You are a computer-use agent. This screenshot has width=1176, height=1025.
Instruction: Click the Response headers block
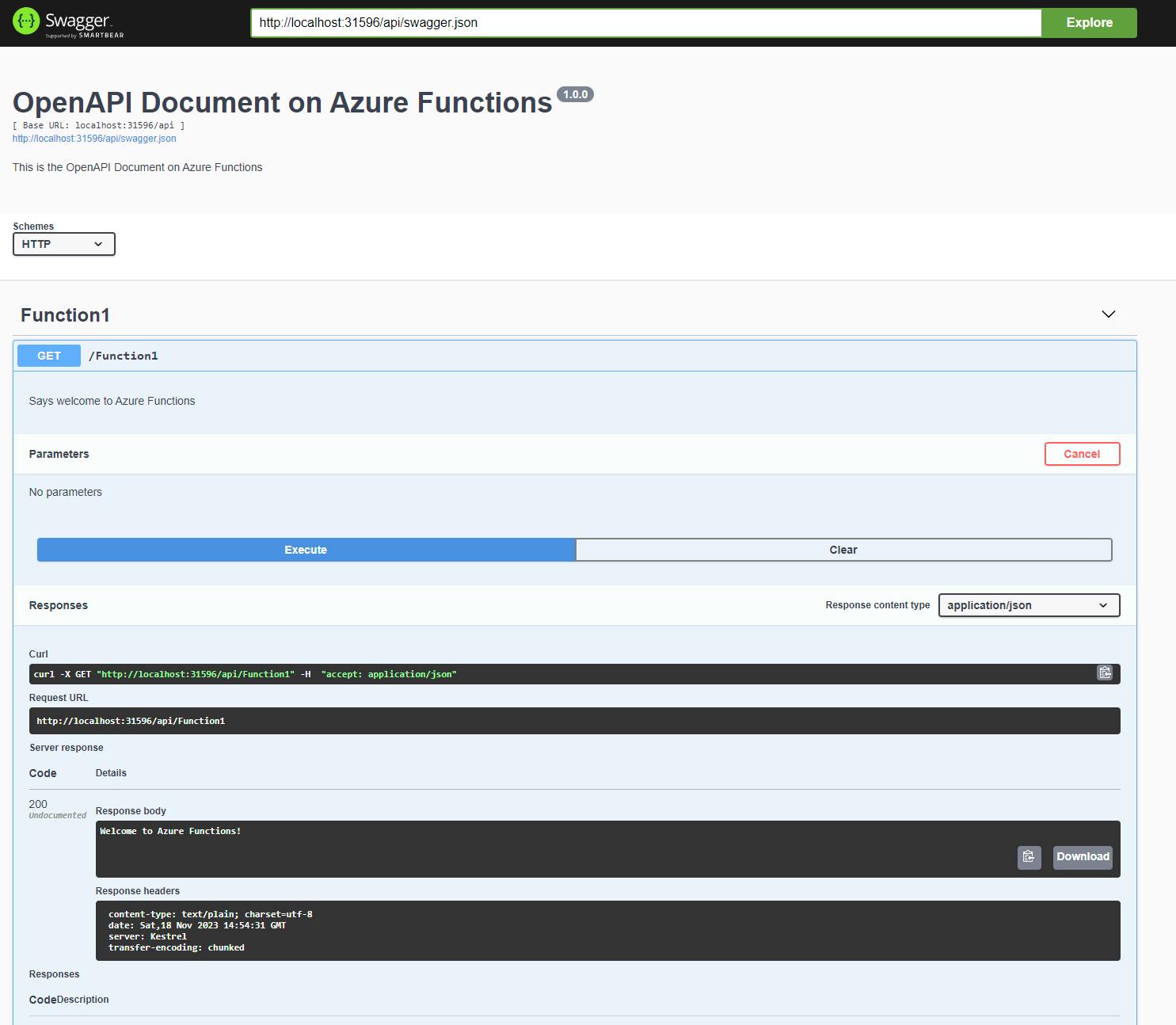click(x=607, y=931)
